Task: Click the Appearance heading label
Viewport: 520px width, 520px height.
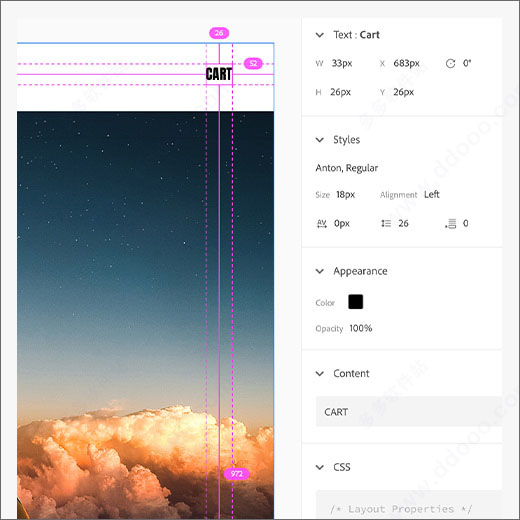Action: 360,271
